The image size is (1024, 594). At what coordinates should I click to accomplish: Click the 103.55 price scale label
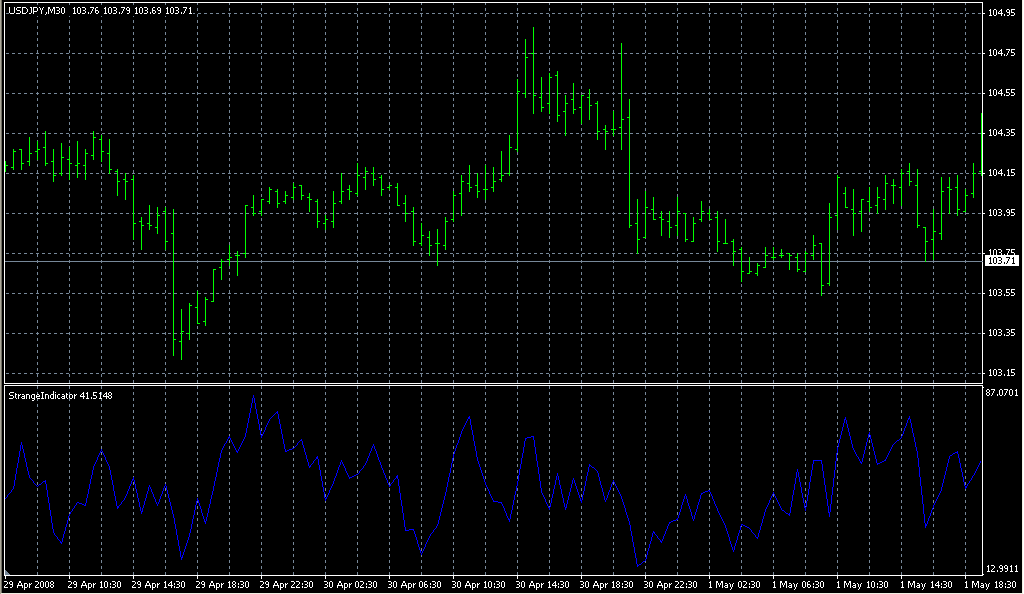[x=1001, y=293]
